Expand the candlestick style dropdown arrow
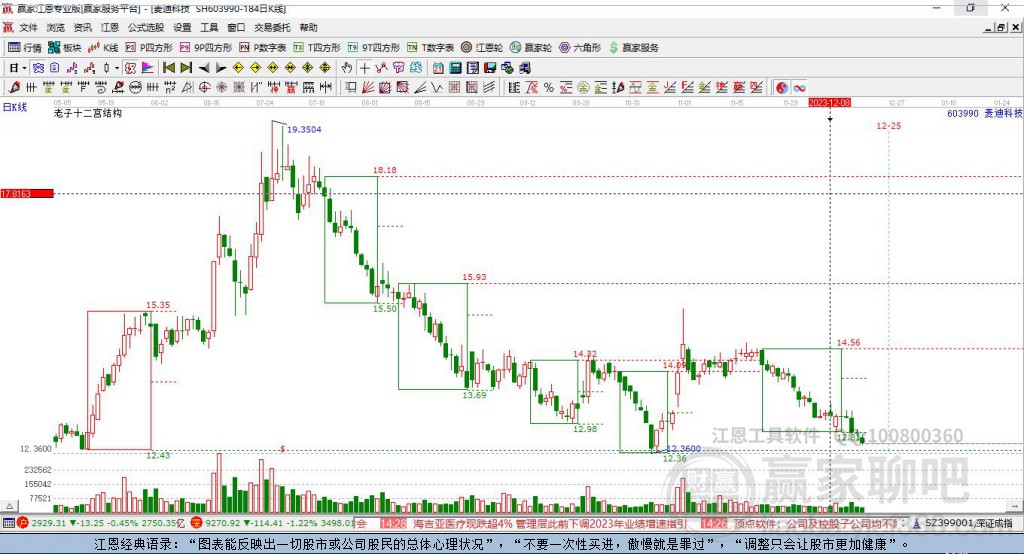The image size is (1024, 554). [x=117, y=68]
